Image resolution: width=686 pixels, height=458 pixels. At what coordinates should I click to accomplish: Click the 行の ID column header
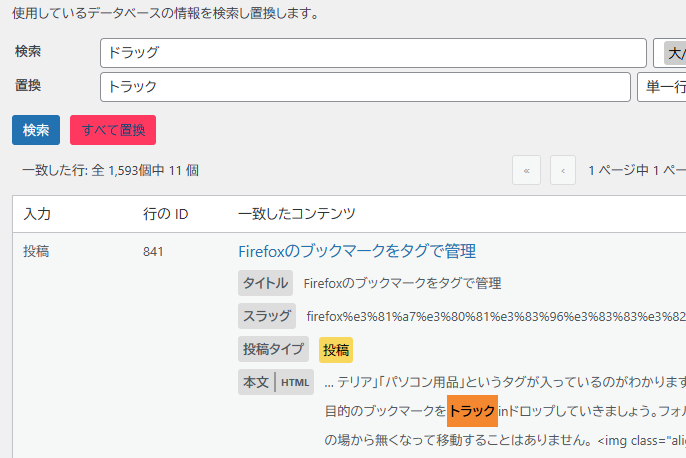(166, 214)
